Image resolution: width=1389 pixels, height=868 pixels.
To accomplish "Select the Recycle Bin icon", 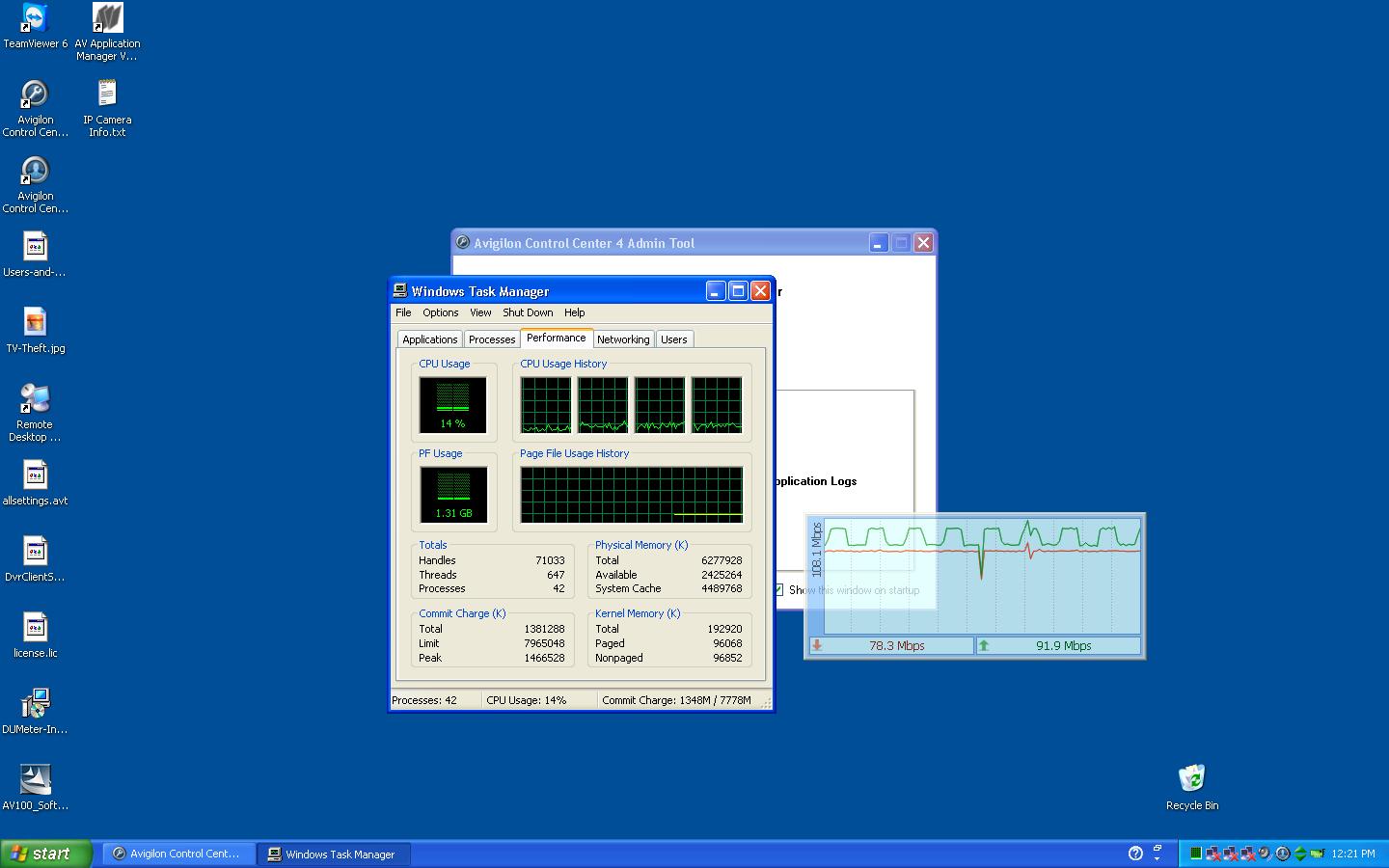I will click(1192, 778).
